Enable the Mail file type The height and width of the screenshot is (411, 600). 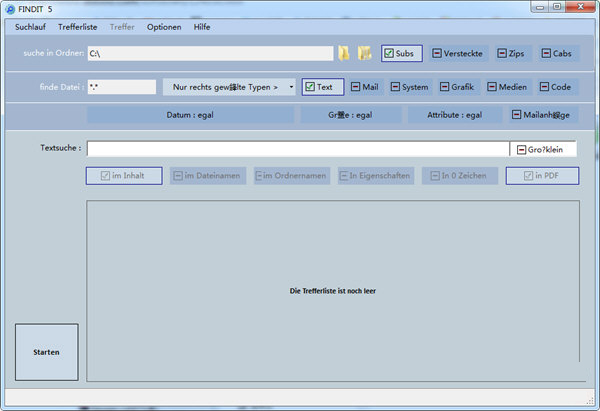point(365,87)
